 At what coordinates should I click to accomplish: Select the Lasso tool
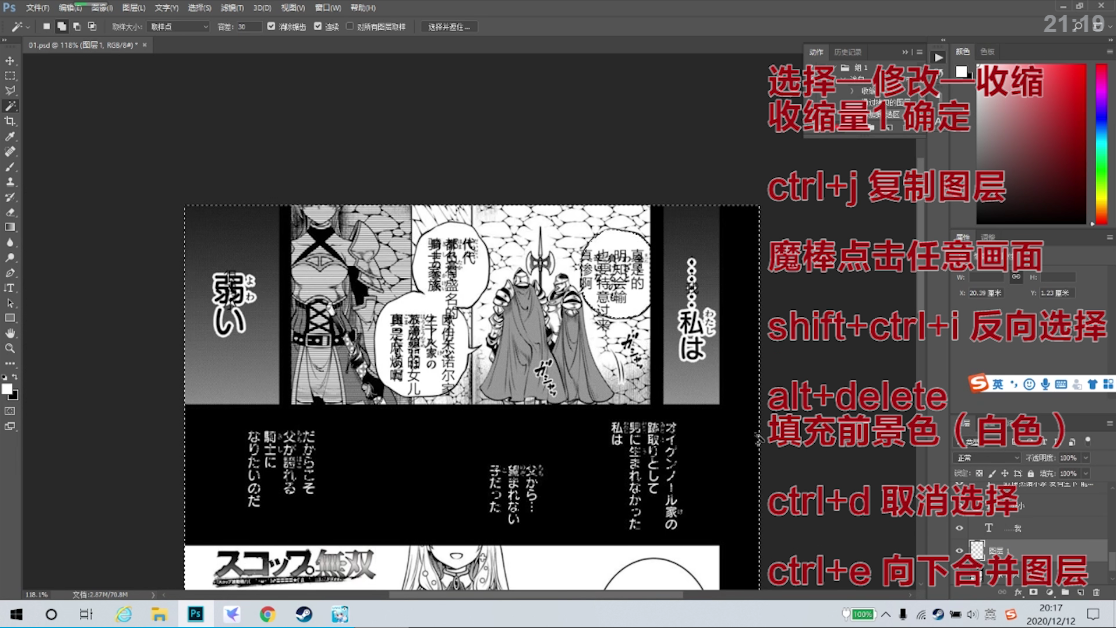point(10,91)
